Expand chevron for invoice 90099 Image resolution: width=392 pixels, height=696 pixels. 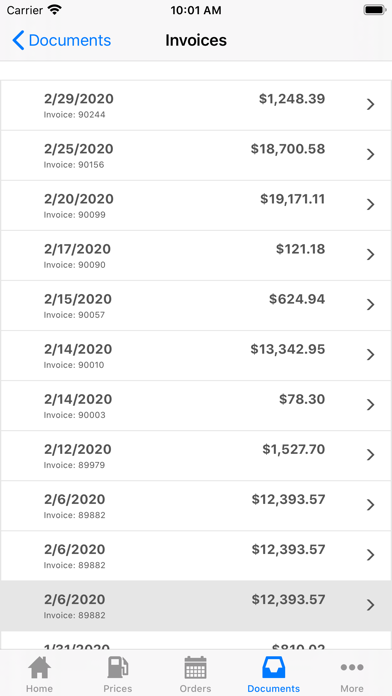click(x=371, y=205)
